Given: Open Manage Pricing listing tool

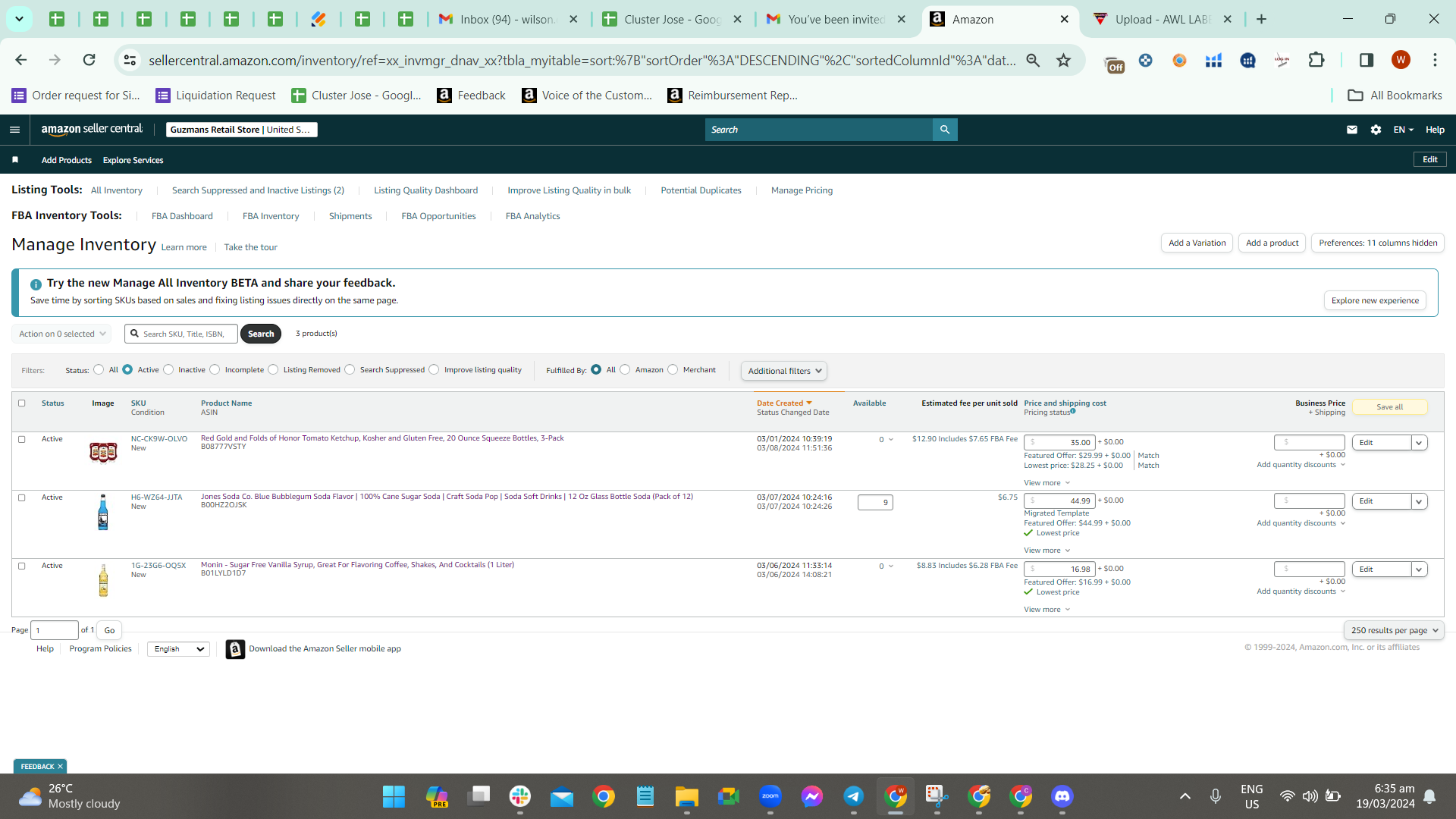Looking at the screenshot, I should (x=802, y=190).
